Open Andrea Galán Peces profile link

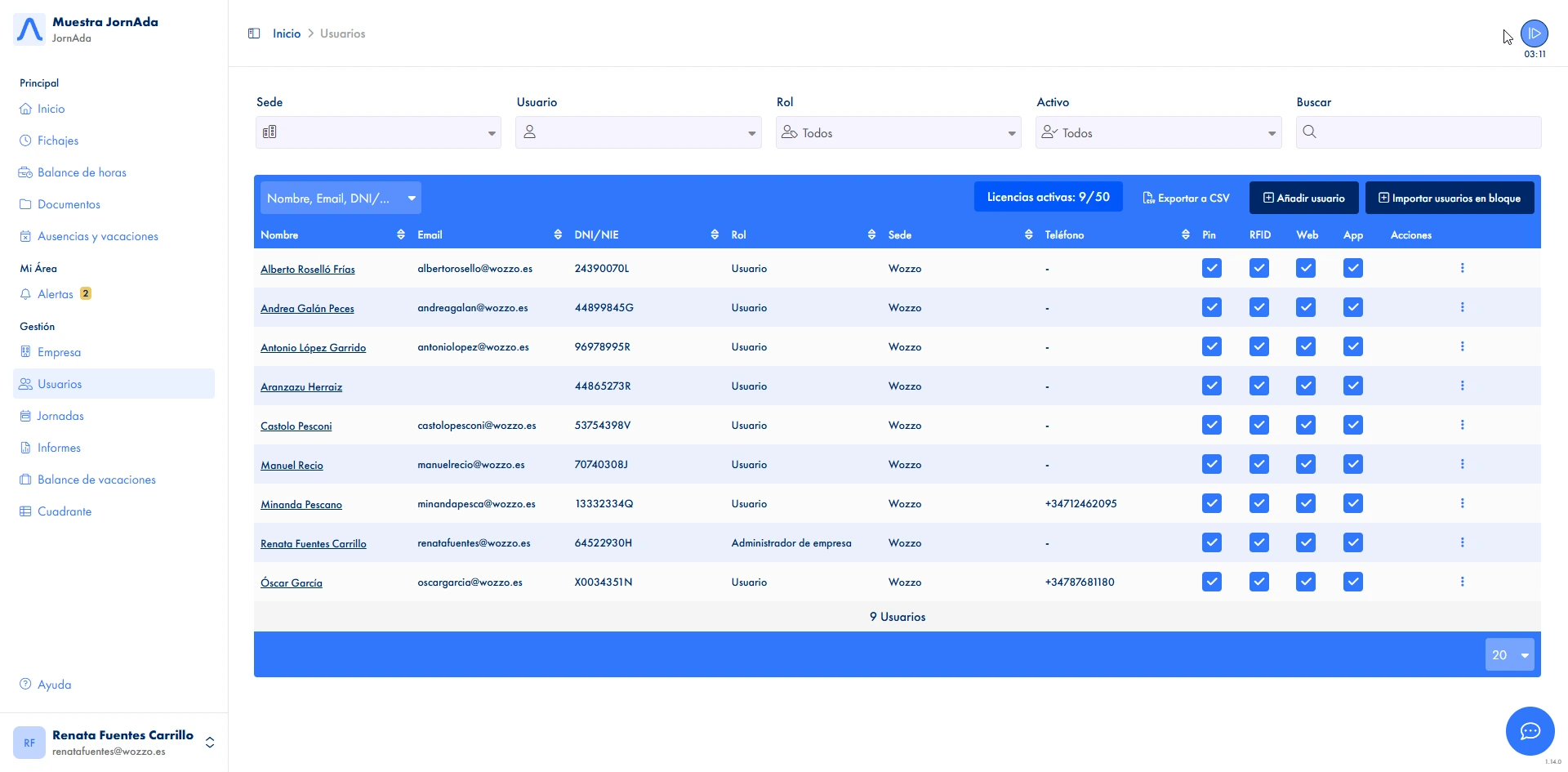[x=307, y=307]
